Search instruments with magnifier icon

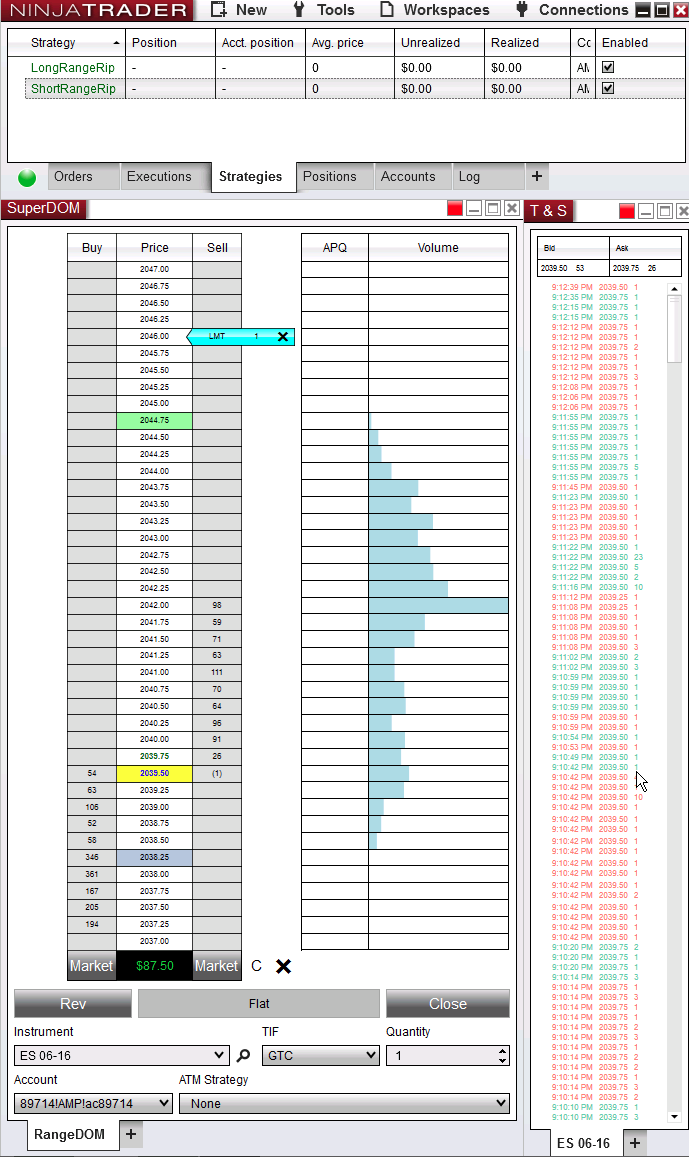243,1056
